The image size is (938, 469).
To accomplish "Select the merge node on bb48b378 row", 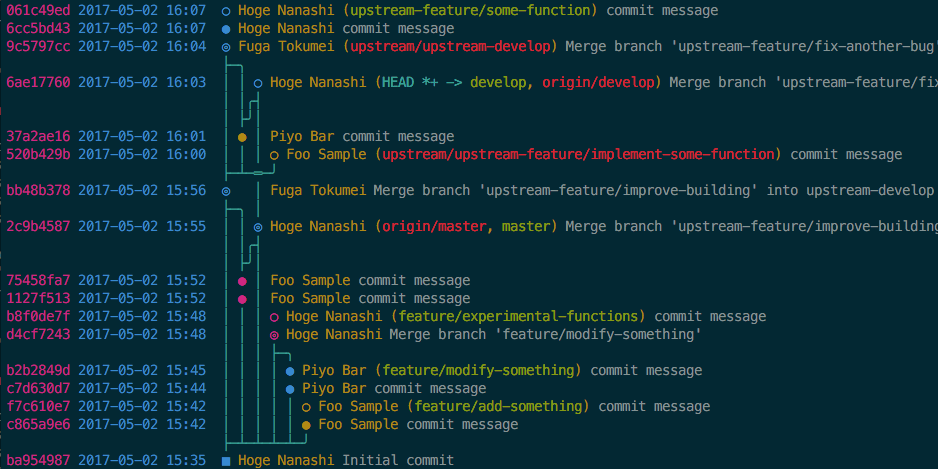I will tap(226, 191).
